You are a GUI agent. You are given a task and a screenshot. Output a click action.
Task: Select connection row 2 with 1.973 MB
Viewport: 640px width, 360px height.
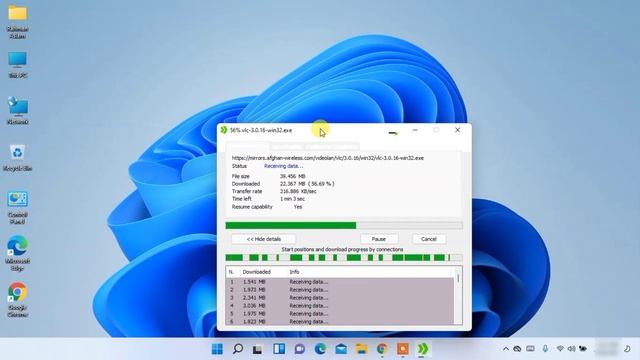pos(340,290)
